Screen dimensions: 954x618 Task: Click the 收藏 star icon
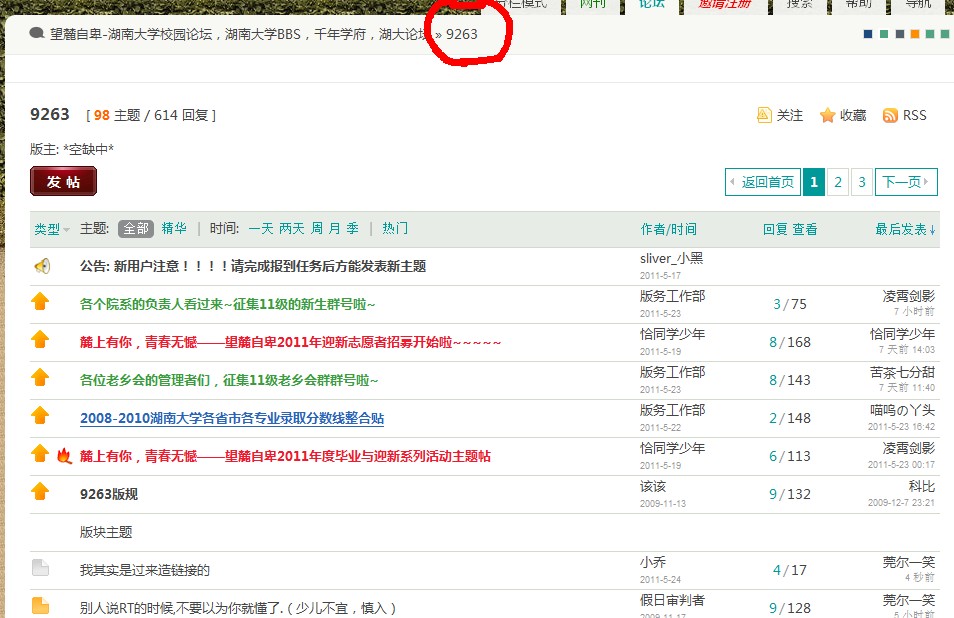tap(827, 116)
